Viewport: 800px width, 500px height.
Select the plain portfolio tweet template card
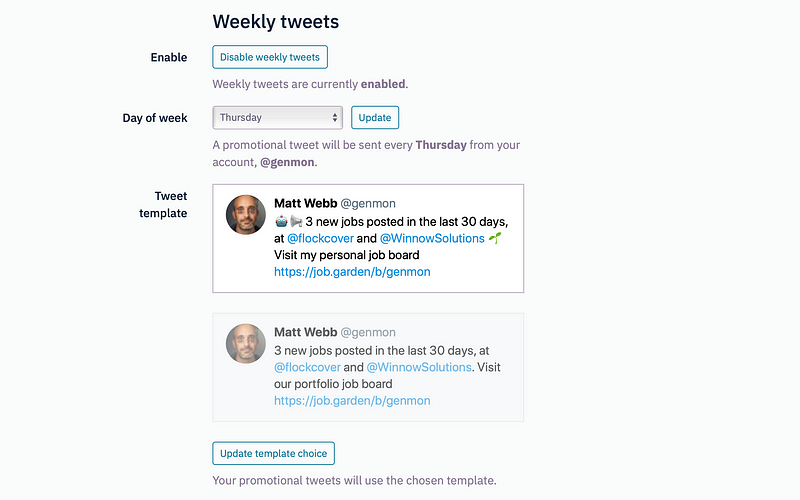368,367
